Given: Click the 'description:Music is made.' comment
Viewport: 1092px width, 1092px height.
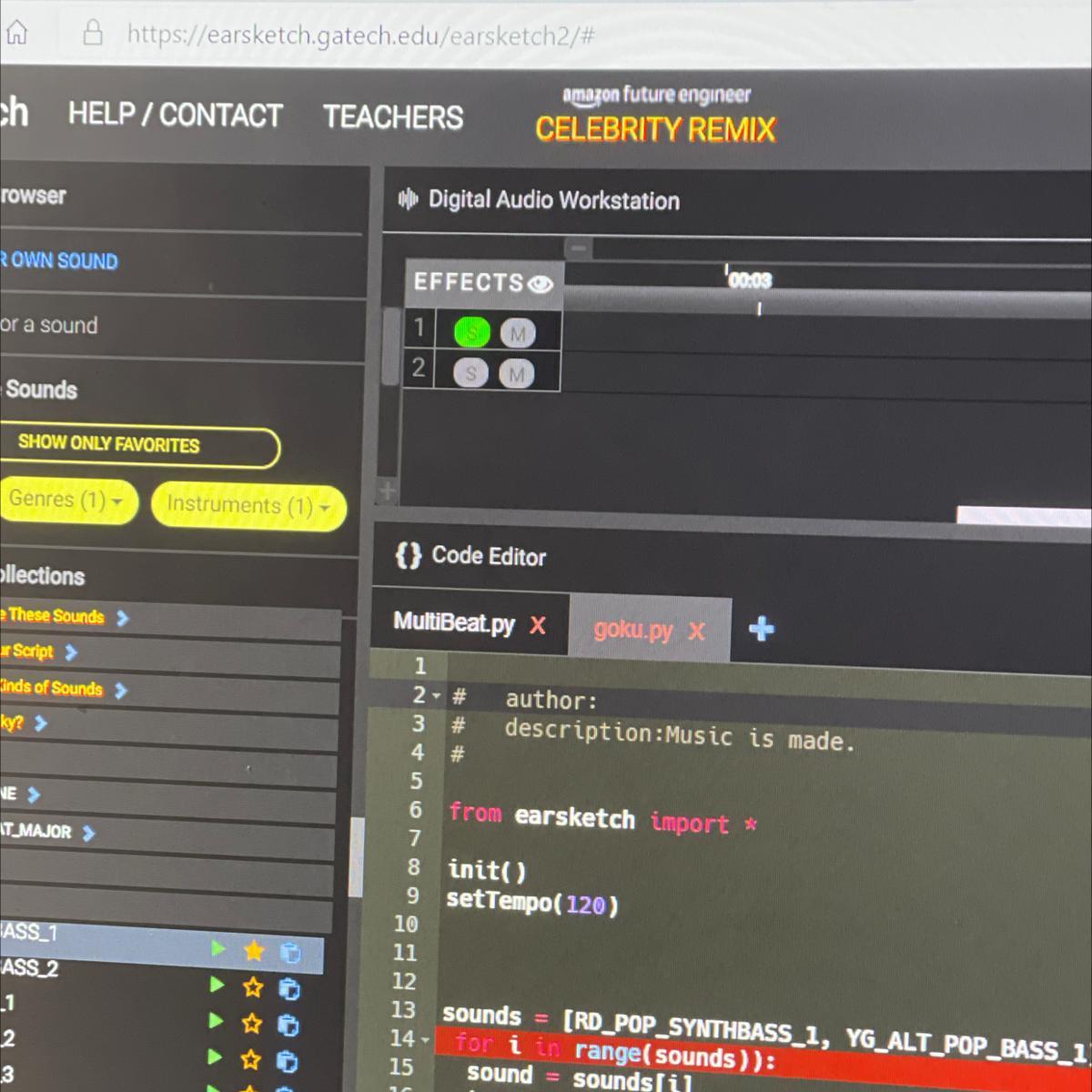Looking at the screenshot, I should tap(680, 735).
